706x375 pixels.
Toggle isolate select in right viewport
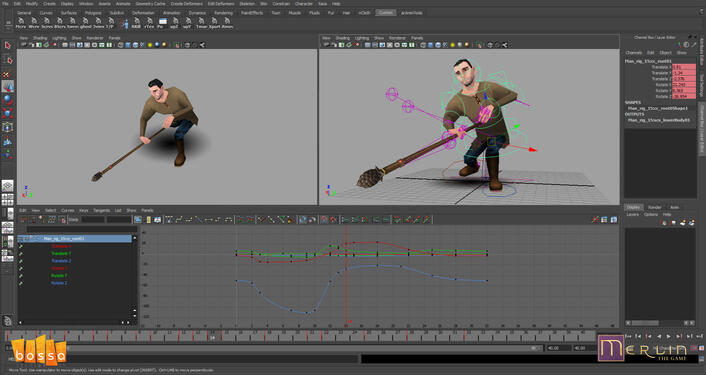tap(480, 45)
